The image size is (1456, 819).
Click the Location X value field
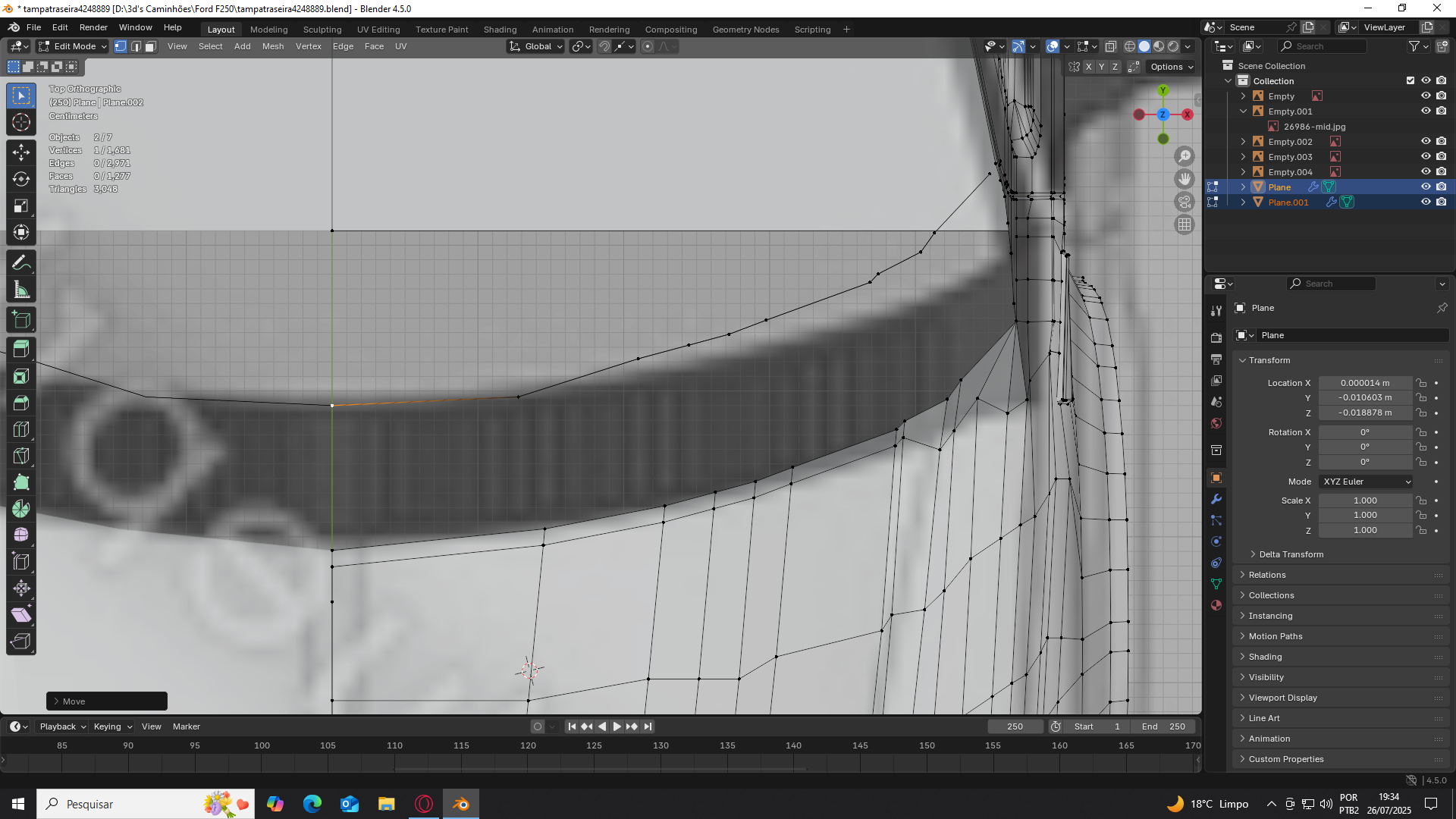[x=1365, y=383]
